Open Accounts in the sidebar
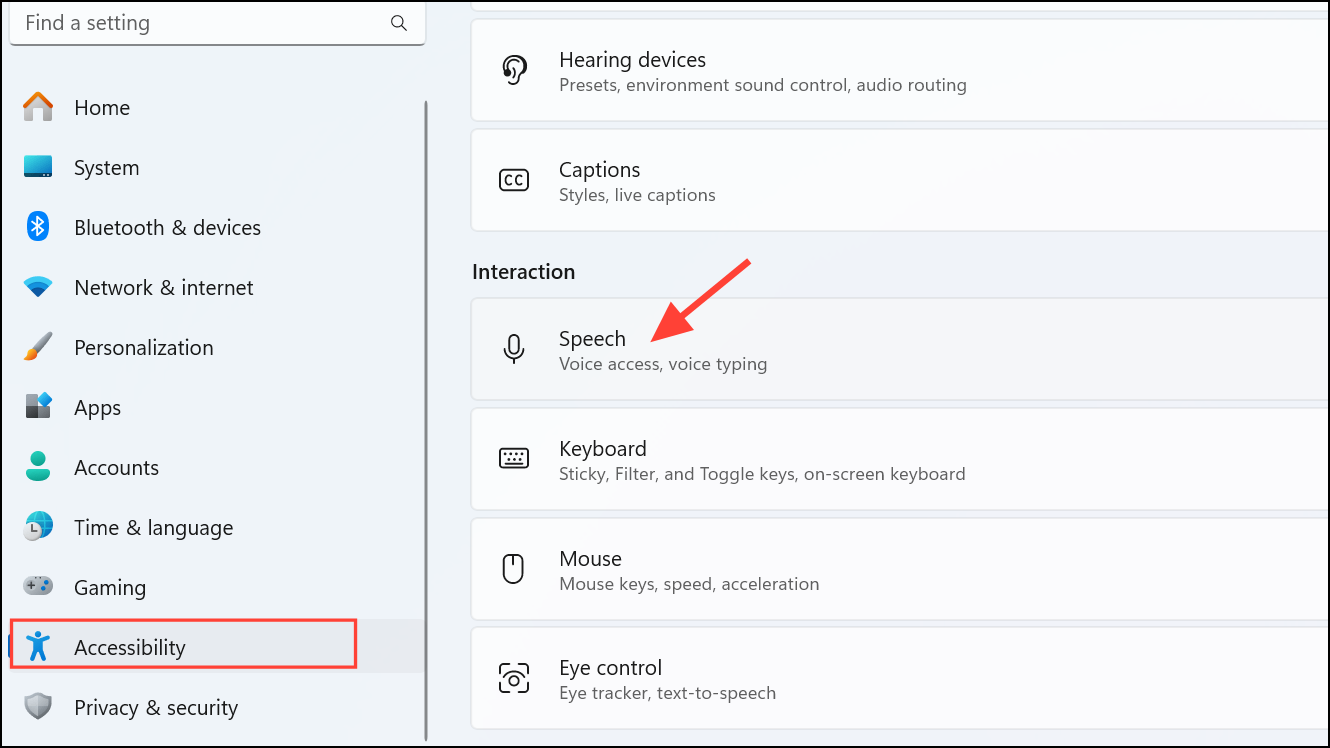This screenshot has width=1330, height=748. (116, 468)
